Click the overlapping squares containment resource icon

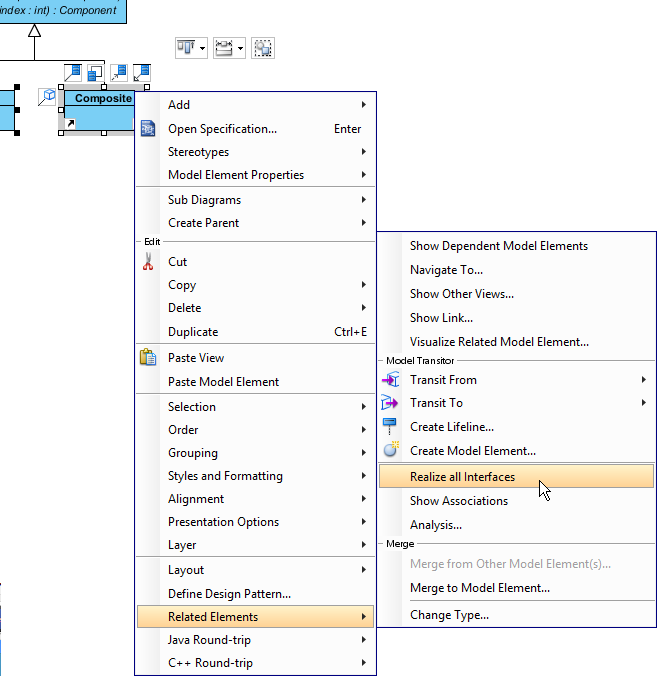coord(95,72)
